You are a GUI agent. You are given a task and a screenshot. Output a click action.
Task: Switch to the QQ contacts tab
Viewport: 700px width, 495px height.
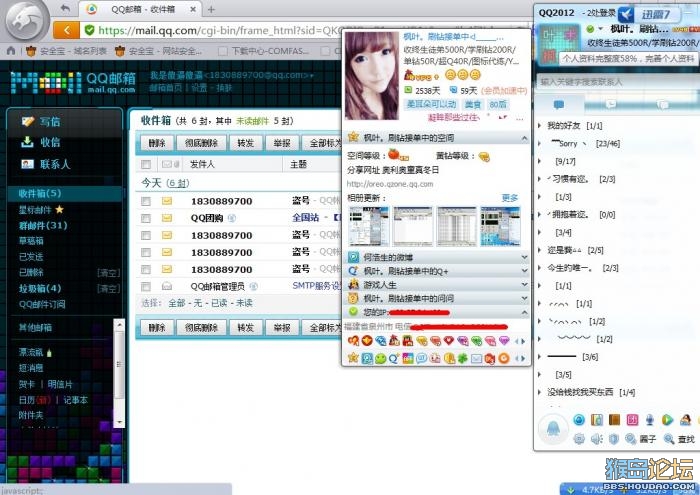click(x=558, y=105)
